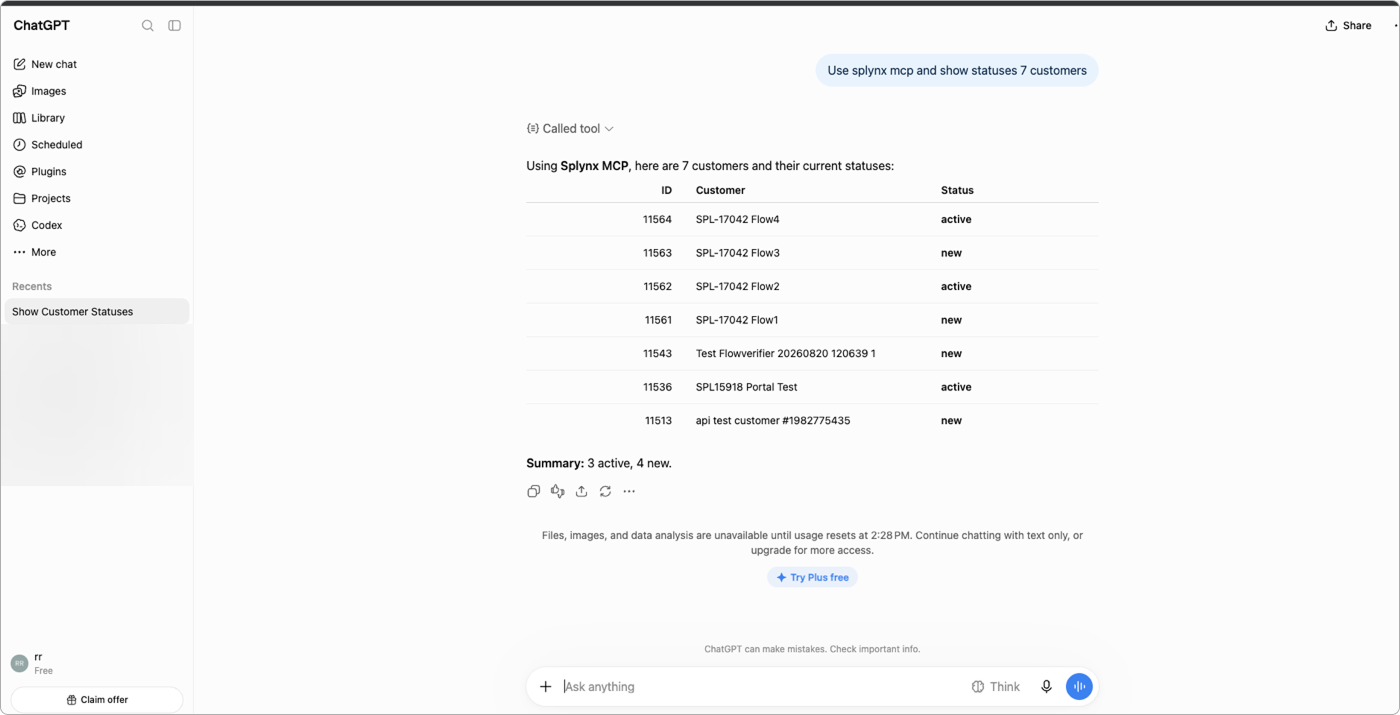Click ChatGPT logo title
This screenshot has height=715, width=1400.
41,25
